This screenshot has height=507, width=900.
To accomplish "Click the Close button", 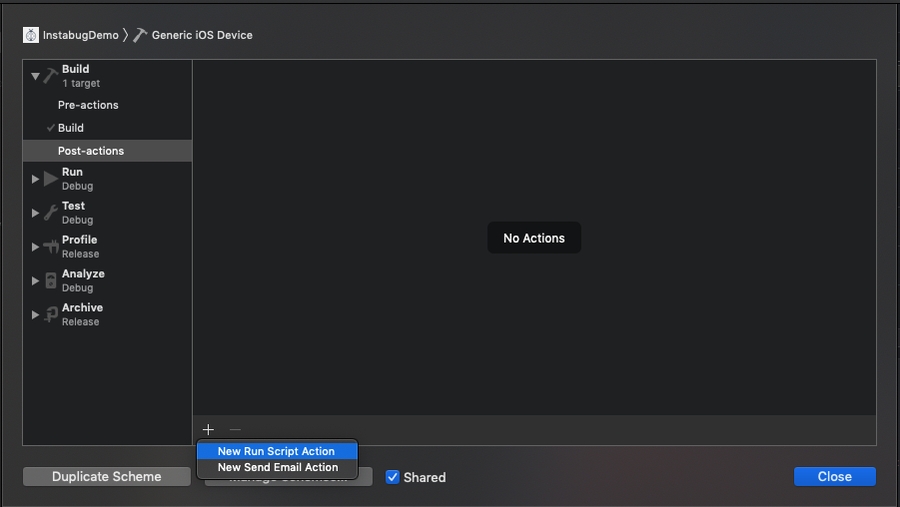I will pyautogui.click(x=834, y=477).
